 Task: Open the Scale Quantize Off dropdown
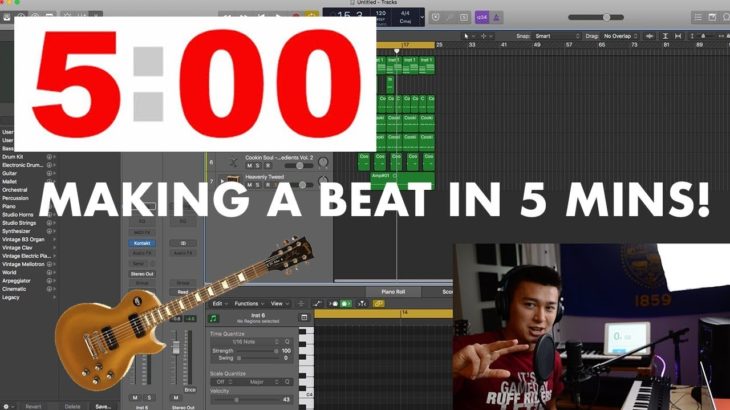223,382
